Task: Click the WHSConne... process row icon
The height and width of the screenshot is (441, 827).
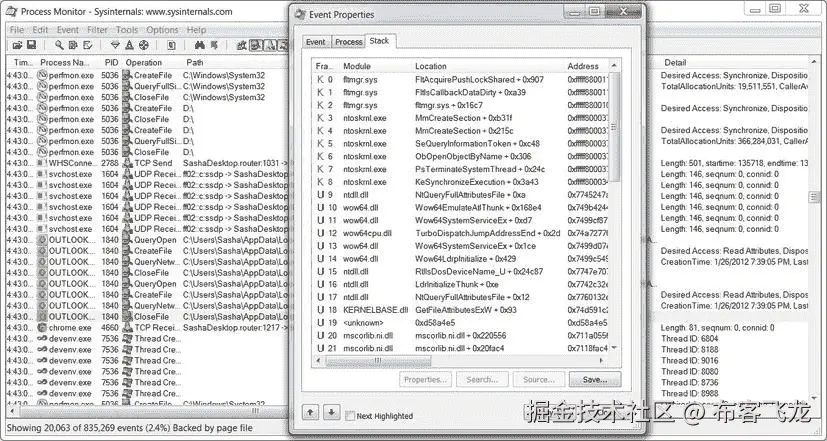Action: coord(43,163)
